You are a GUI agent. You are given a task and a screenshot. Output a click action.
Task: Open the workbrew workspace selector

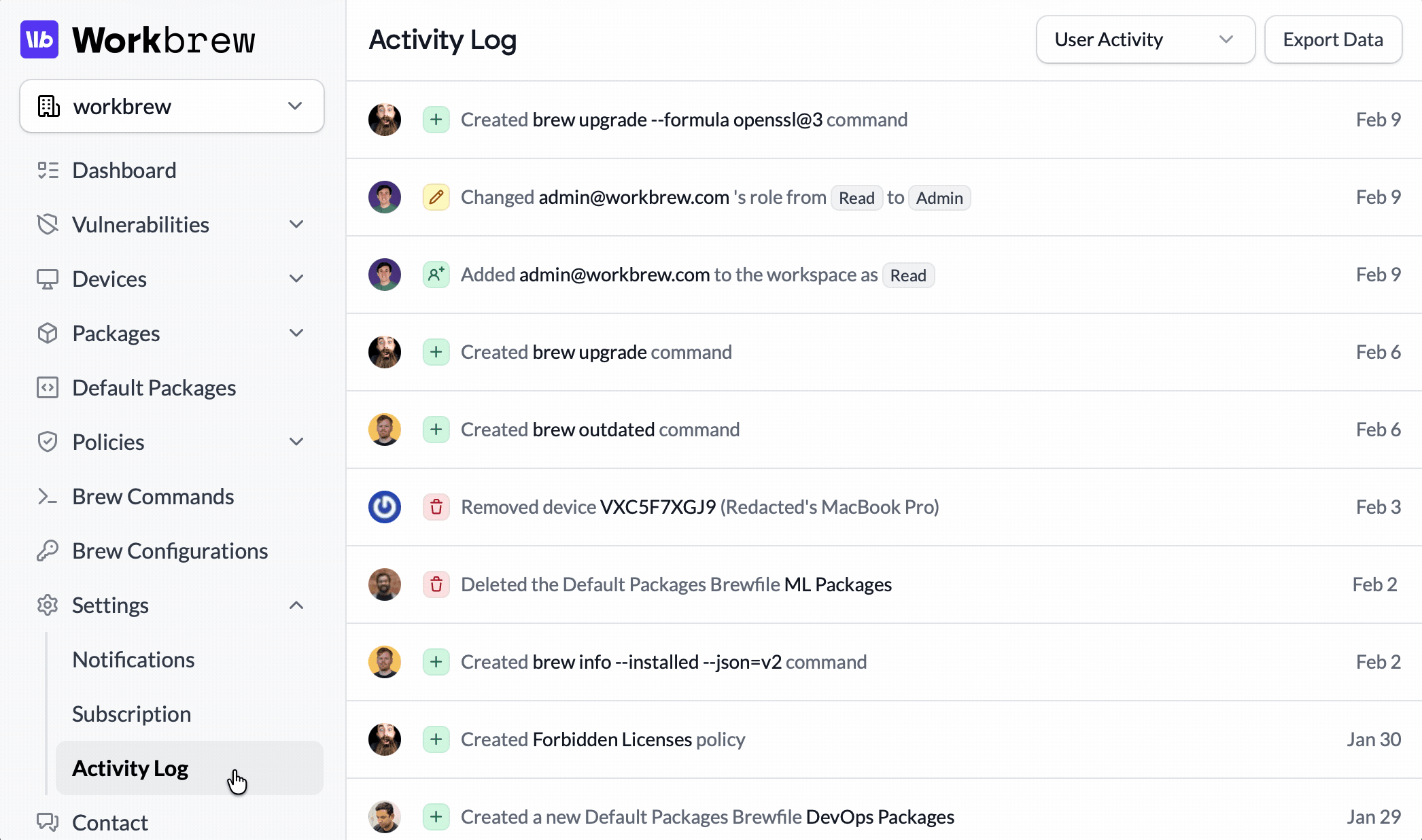click(172, 106)
